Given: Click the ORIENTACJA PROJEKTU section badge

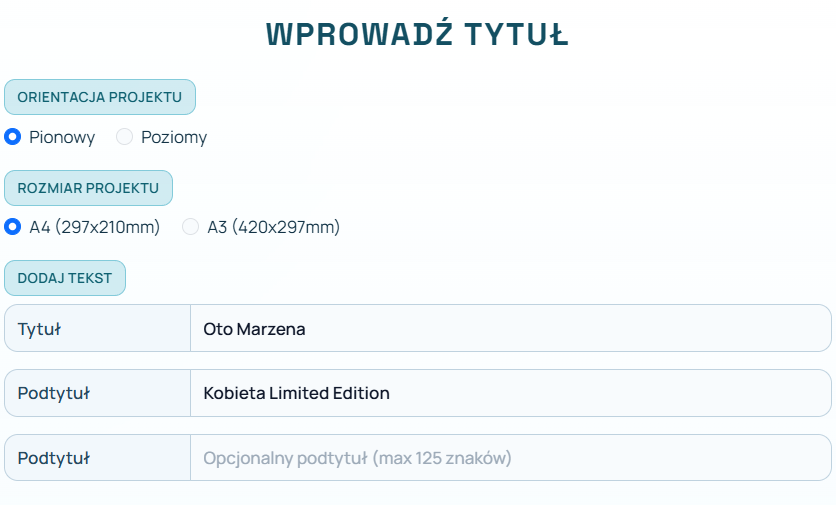Looking at the screenshot, I should [100, 97].
